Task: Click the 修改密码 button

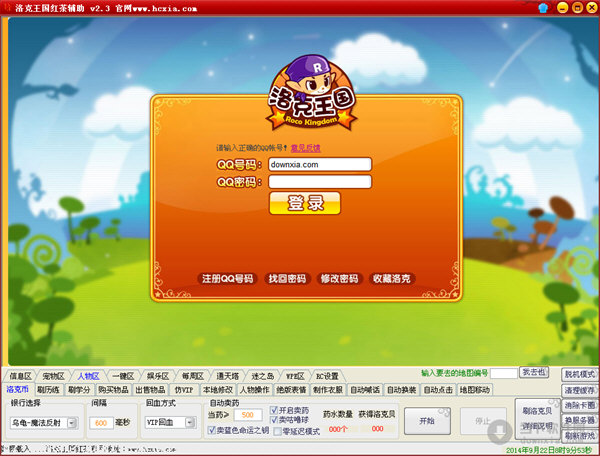Action: tap(339, 278)
